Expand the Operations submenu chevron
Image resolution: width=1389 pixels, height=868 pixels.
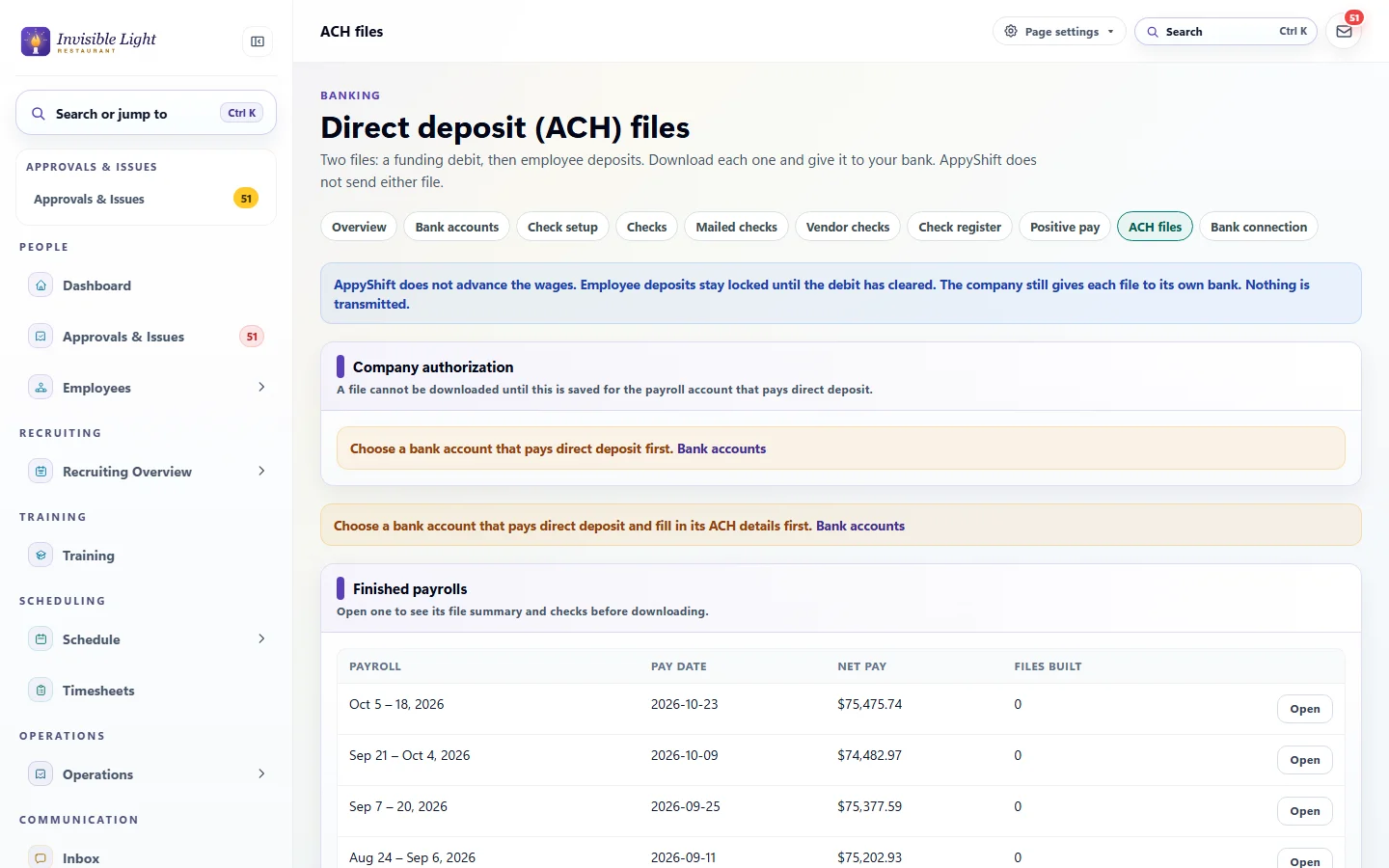point(261,774)
